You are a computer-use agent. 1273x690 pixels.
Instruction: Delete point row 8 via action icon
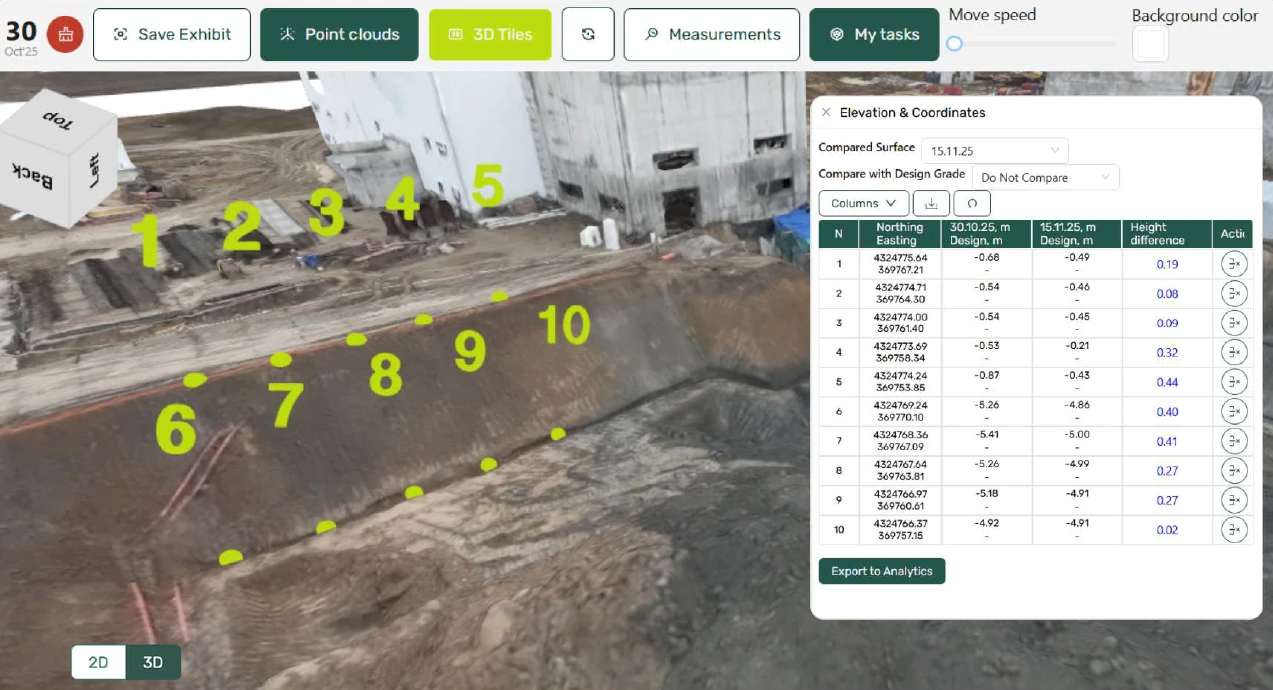1235,471
